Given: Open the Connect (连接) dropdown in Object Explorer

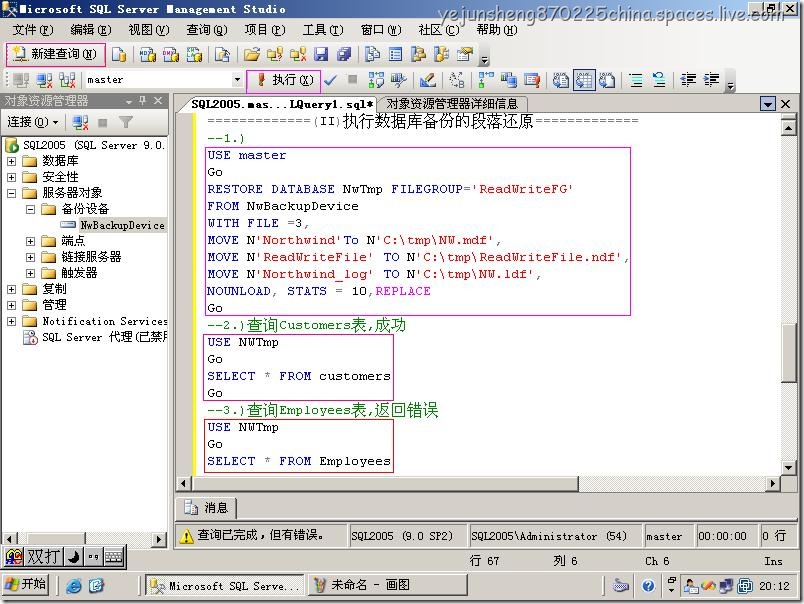Looking at the screenshot, I should pyautogui.click(x=33, y=122).
